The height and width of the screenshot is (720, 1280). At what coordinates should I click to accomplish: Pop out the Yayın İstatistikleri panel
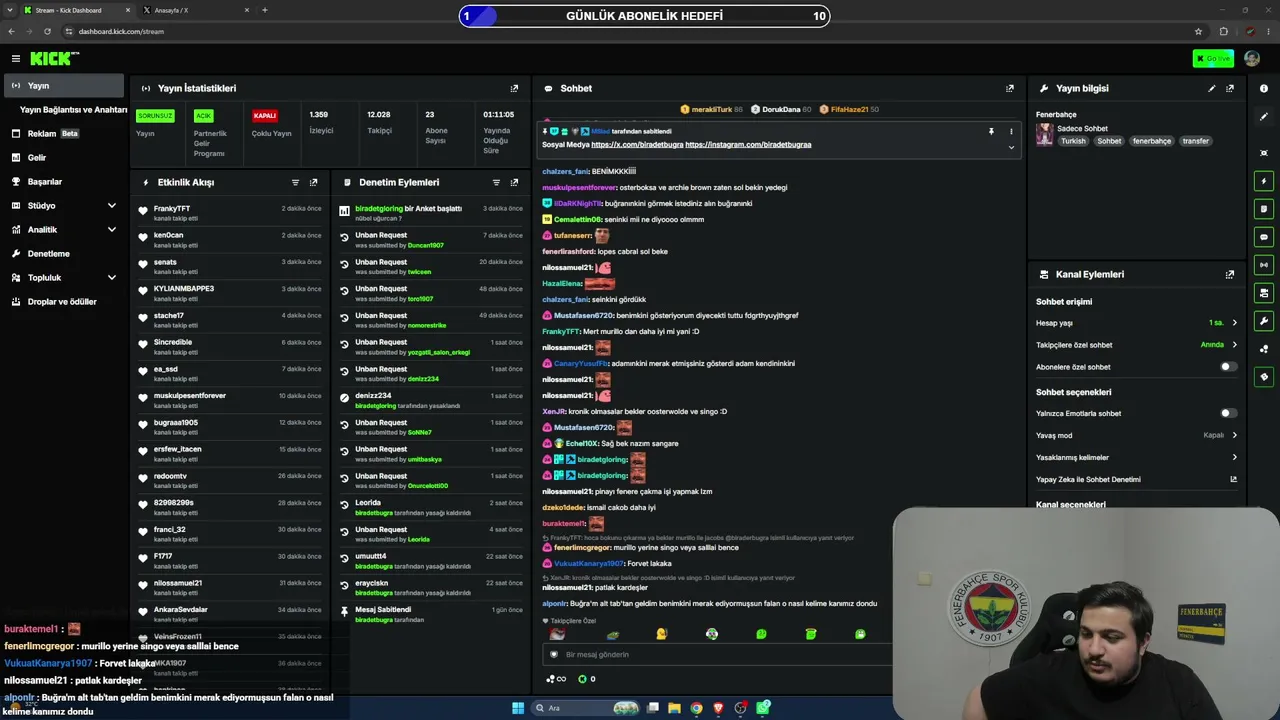pos(514,88)
